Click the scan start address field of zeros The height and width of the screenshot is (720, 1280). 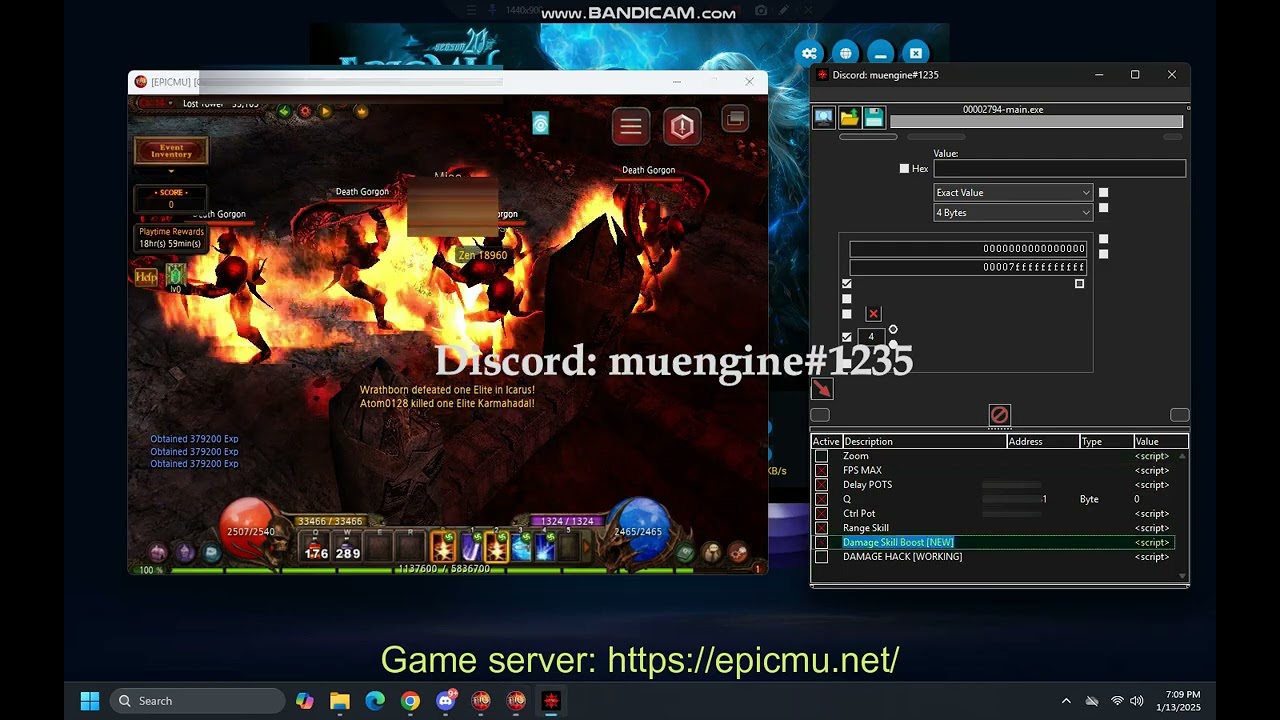(x=967, y=248)
